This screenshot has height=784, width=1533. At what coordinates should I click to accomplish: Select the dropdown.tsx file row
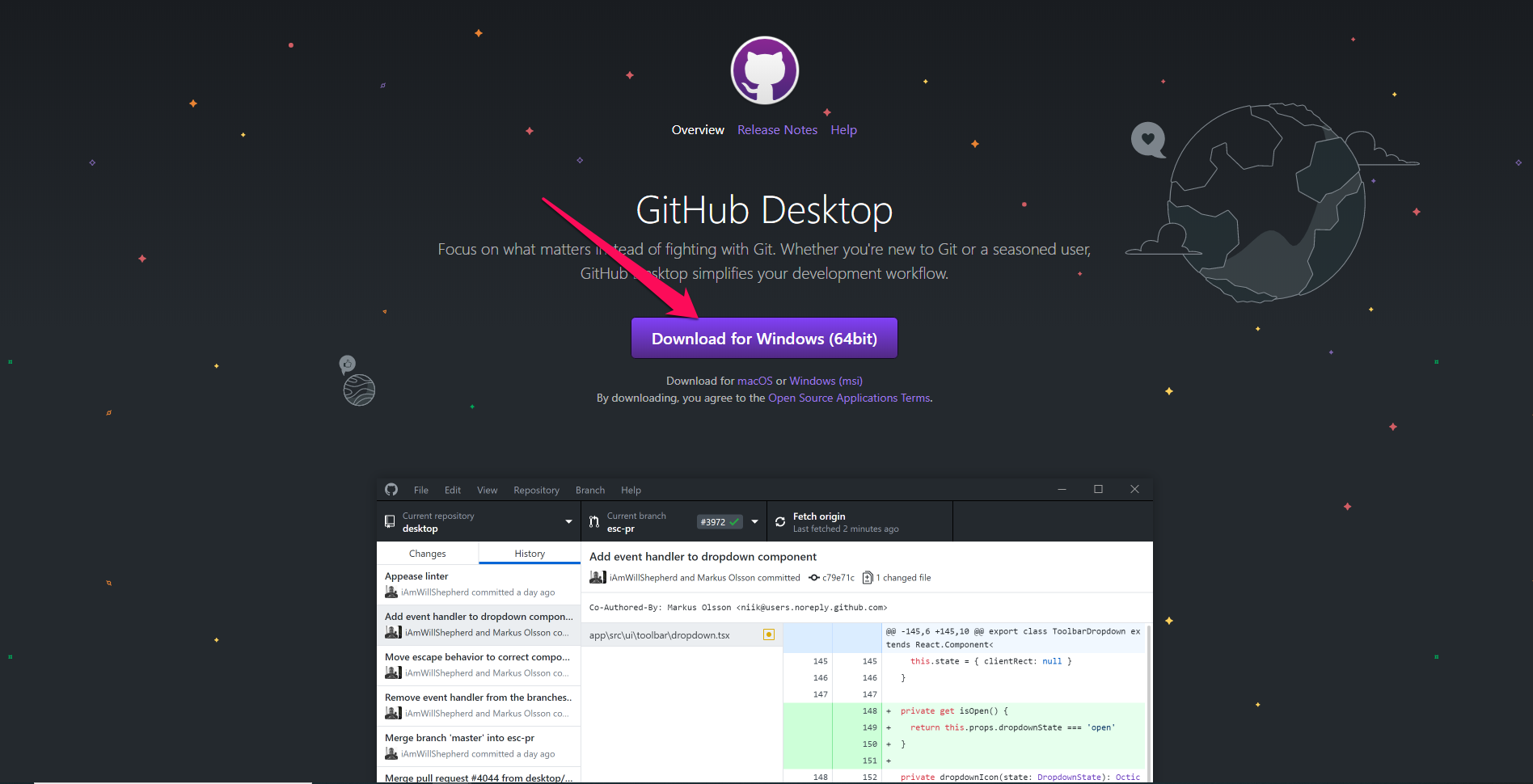(x=682, y=635)
